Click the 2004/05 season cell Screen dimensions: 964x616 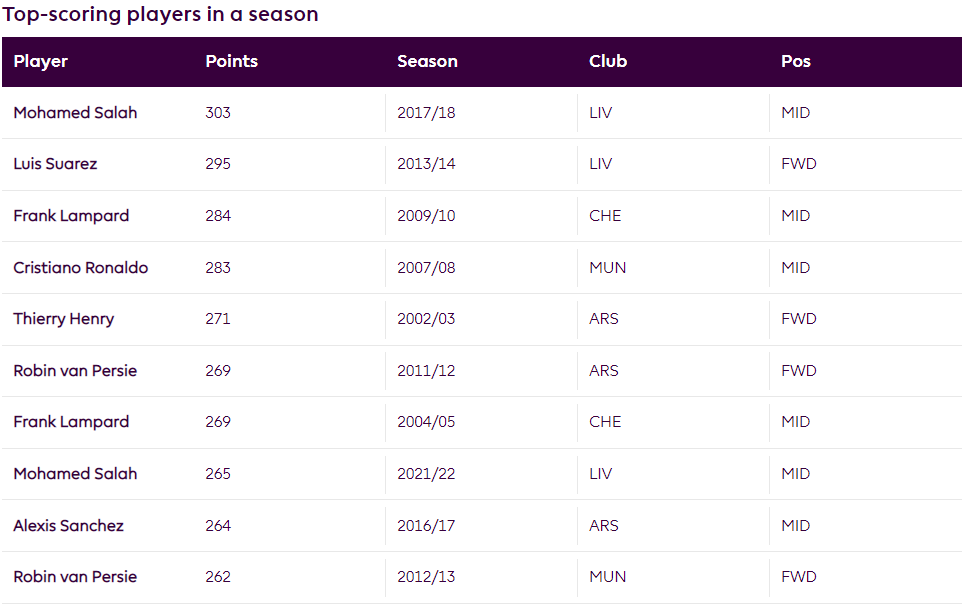click(x=426, y=422)
